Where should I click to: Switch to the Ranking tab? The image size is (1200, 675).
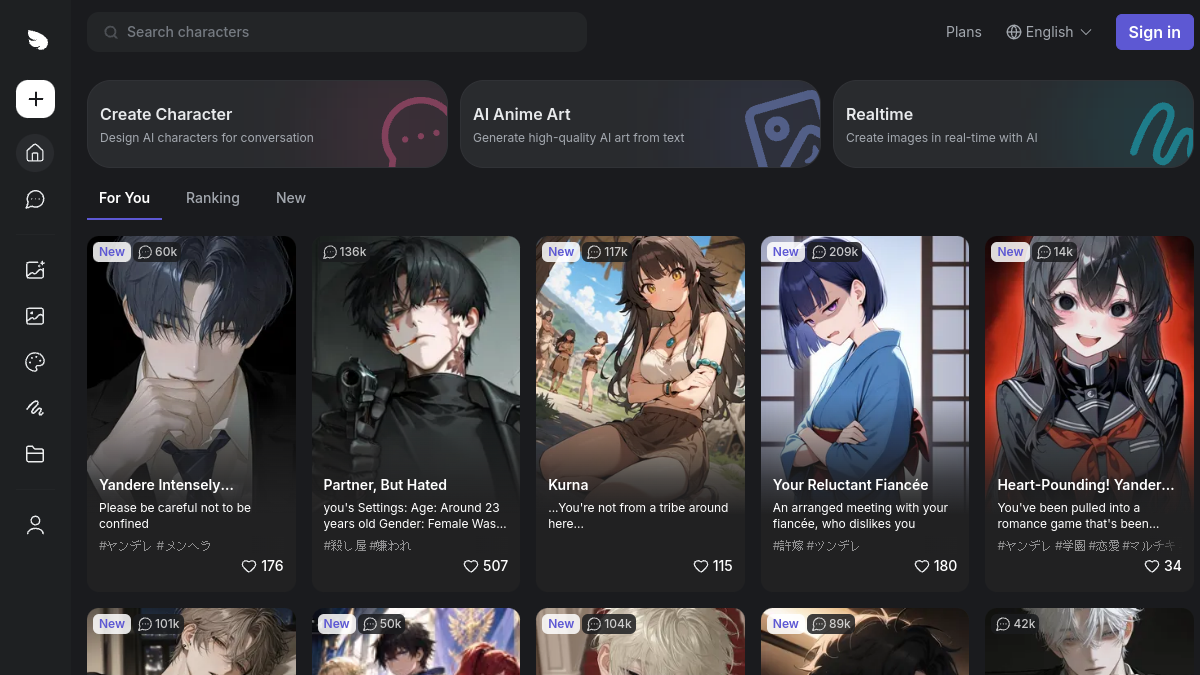tap(213, 198)
